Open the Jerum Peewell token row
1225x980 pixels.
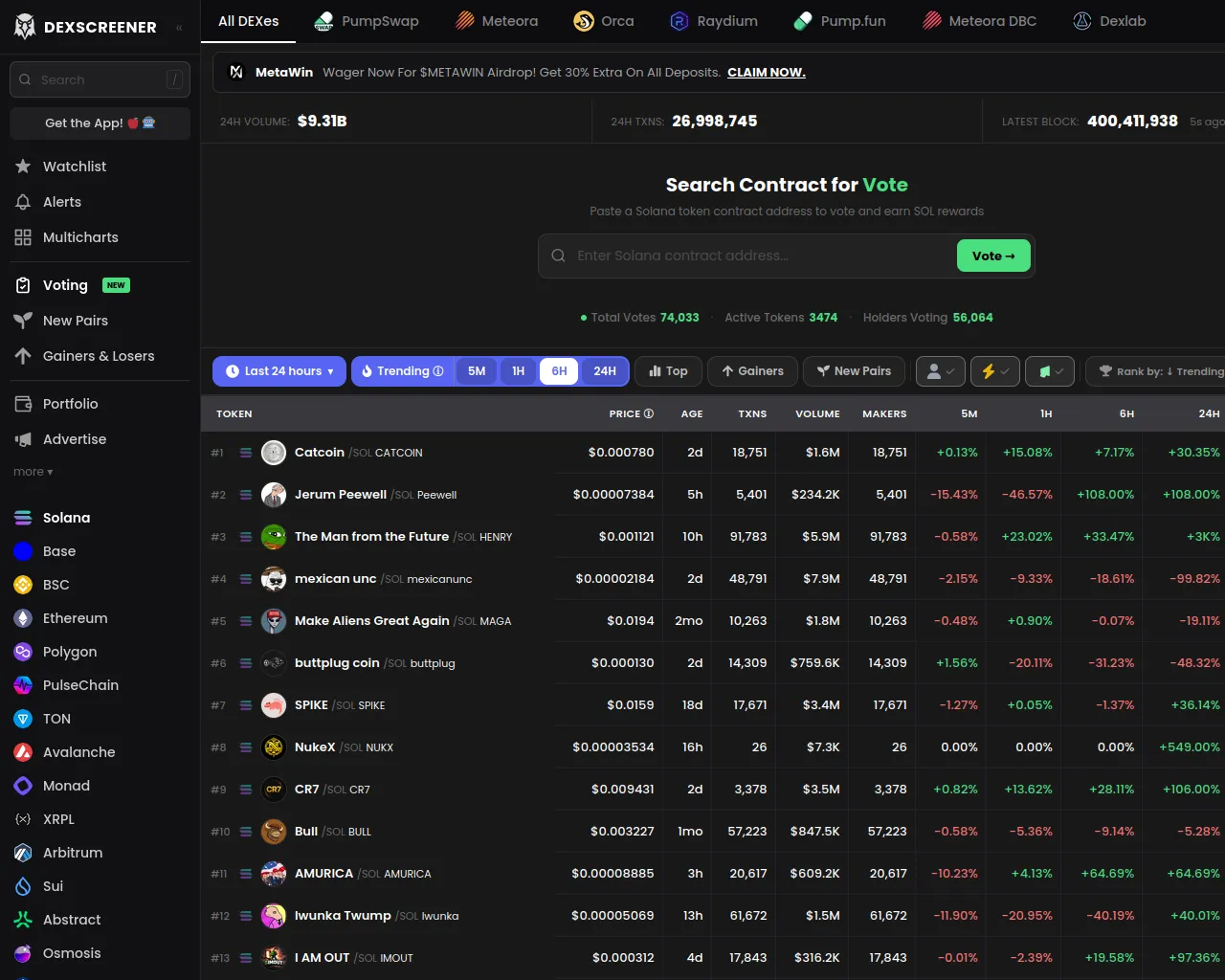(713, 495)
